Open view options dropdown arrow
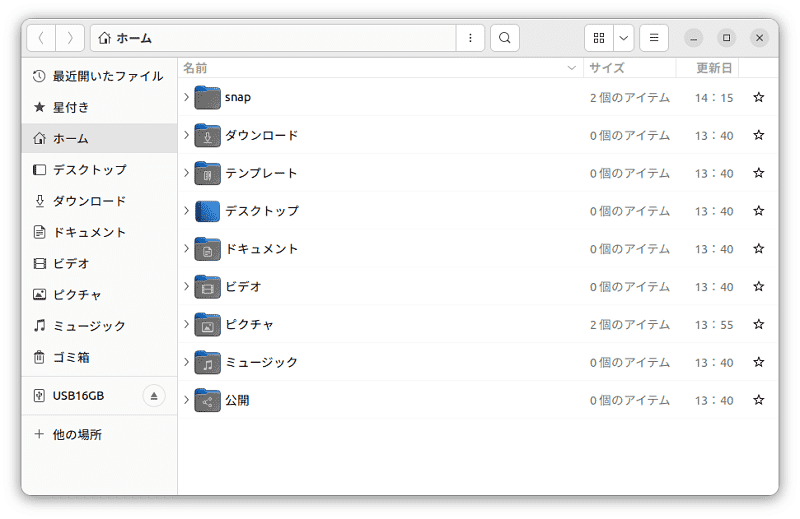The image size is (800, 519). pyautogui.click(x=623, y=38)
